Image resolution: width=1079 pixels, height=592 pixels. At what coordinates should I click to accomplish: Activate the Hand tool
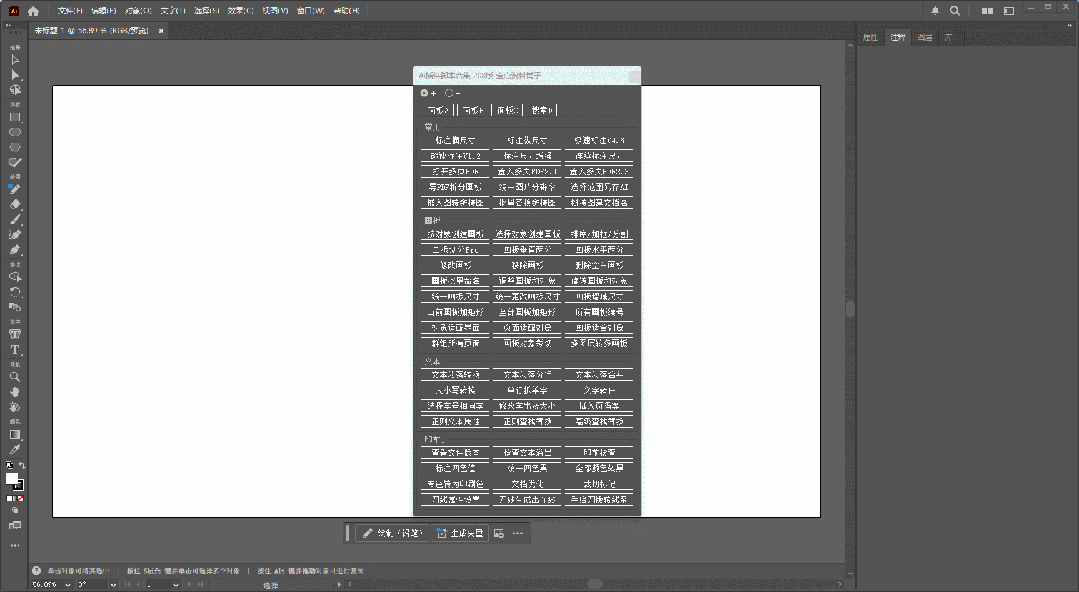(14, 392)
